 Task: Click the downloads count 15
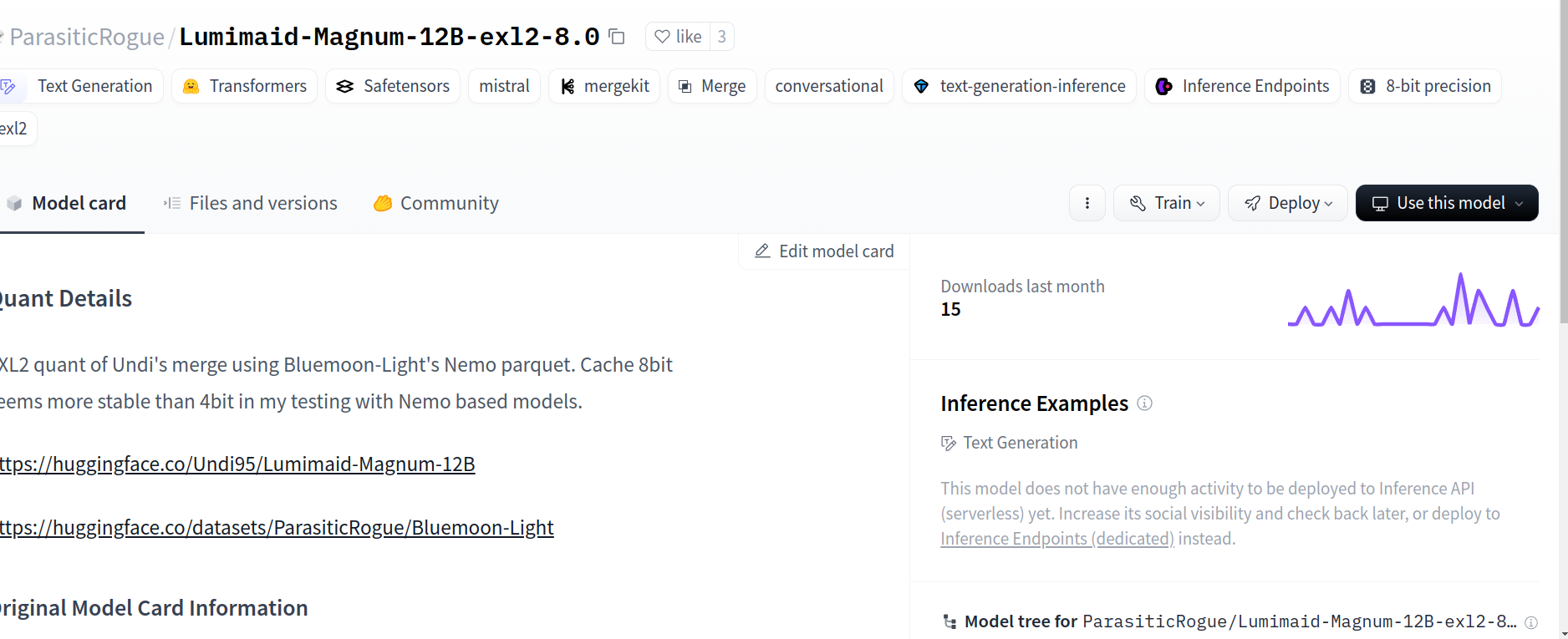pyautogui.click(x=950, y=309)
